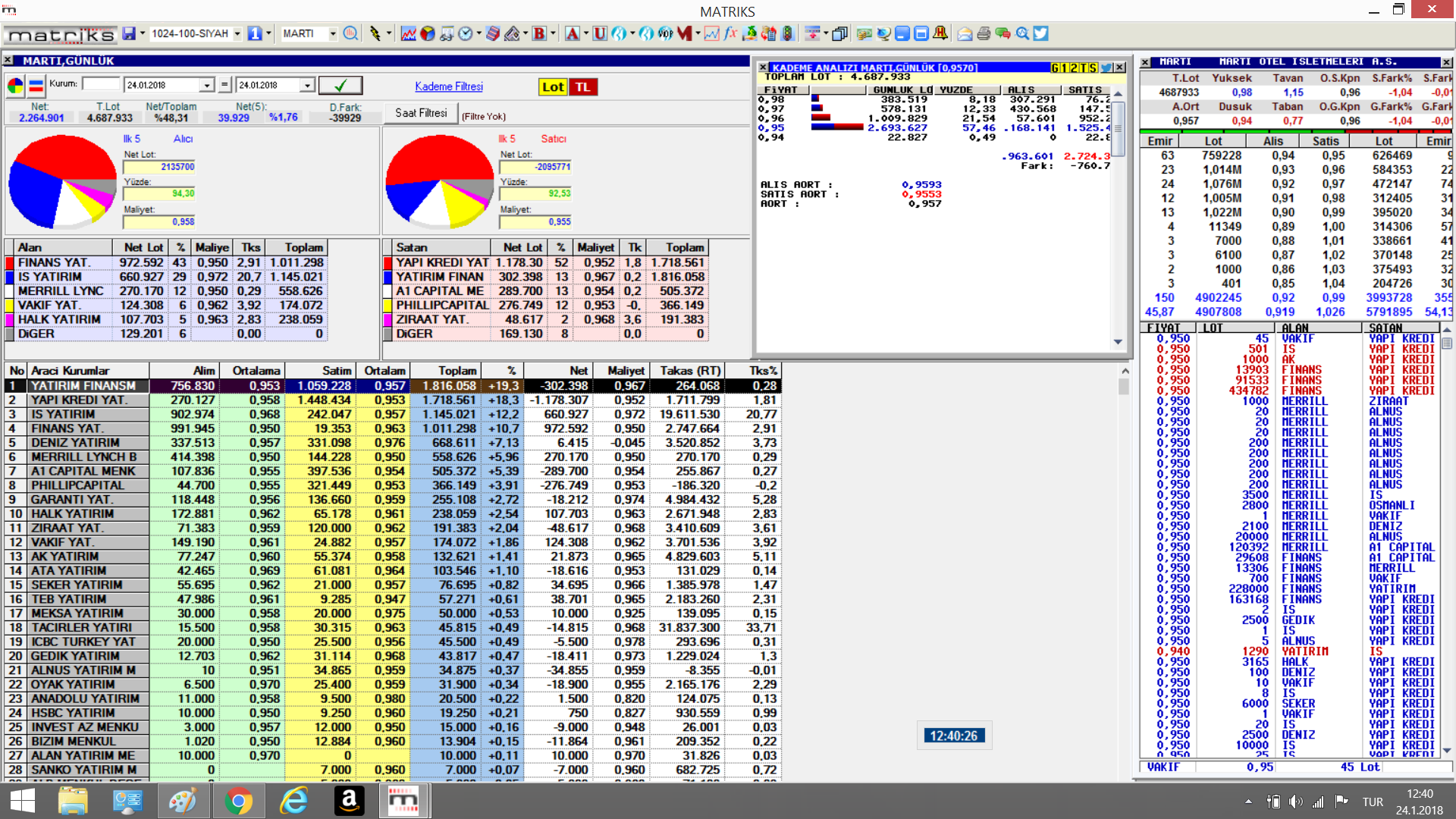1456x819 pixels.
Task: Click the yellow swatch beside PHILLIPCAPITAL seller
Action: [387, 305]
